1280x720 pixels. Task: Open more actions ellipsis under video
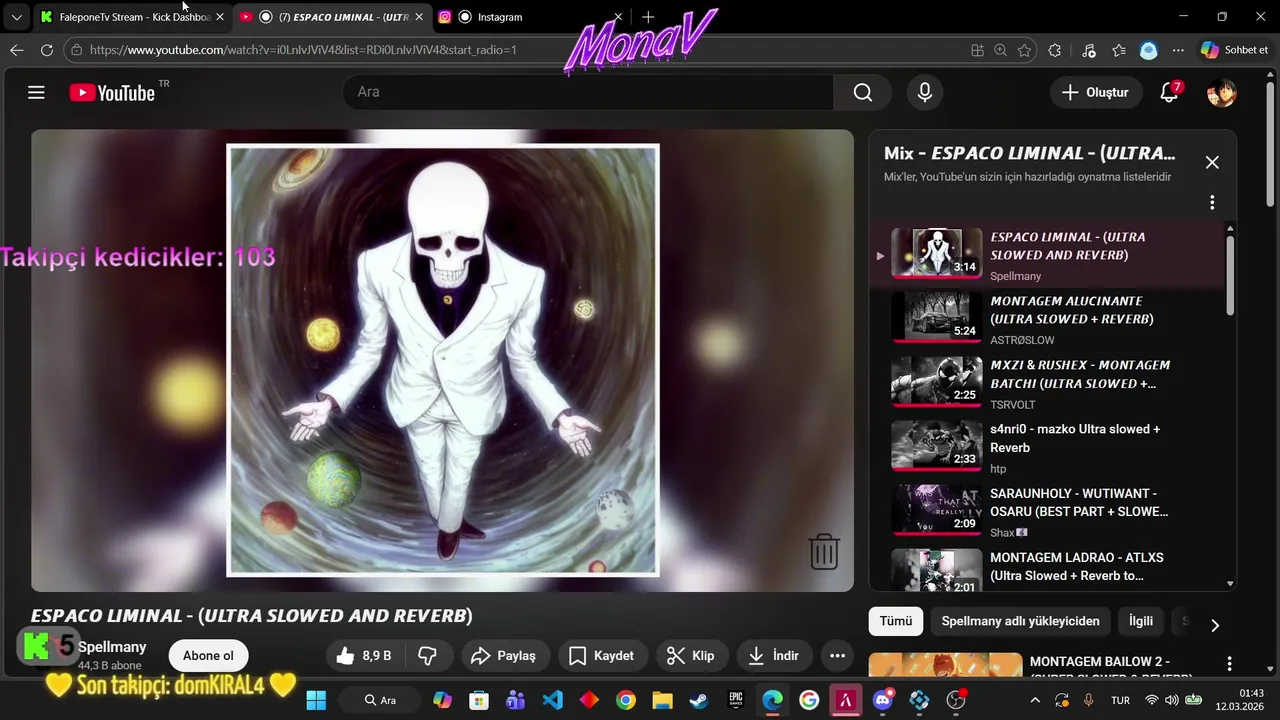point(836,656)
